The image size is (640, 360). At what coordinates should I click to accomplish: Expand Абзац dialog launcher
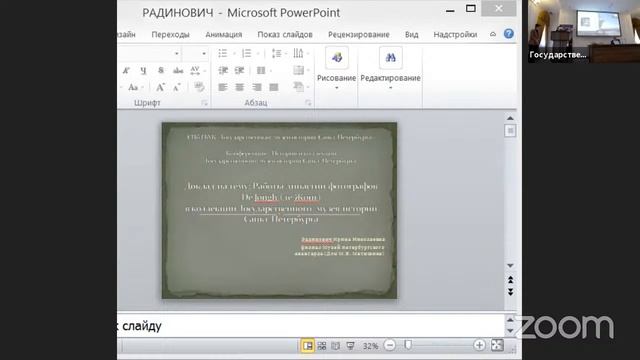coord(308,103)
